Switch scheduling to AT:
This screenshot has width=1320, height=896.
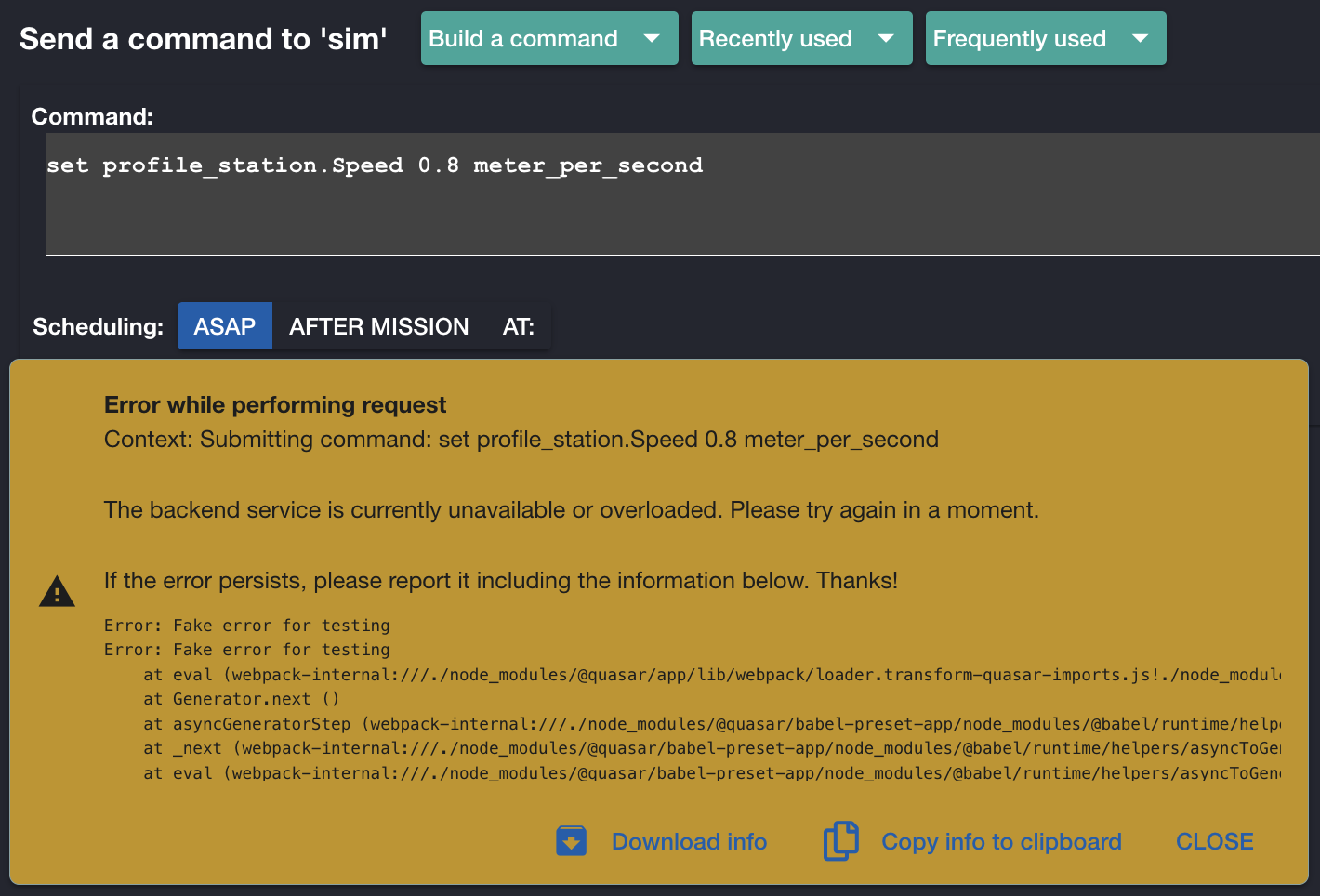pos(518,326)
